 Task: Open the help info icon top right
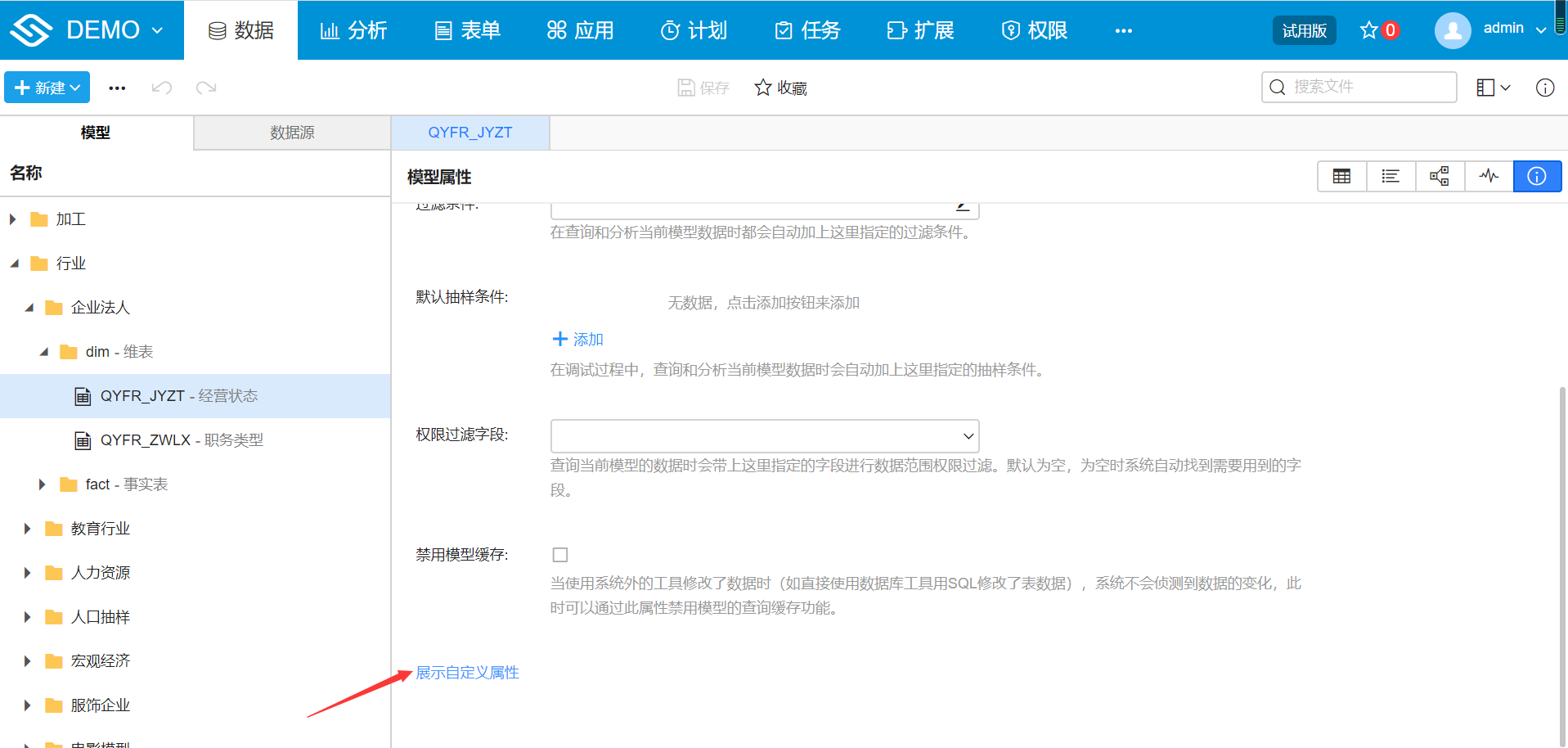1545,88
